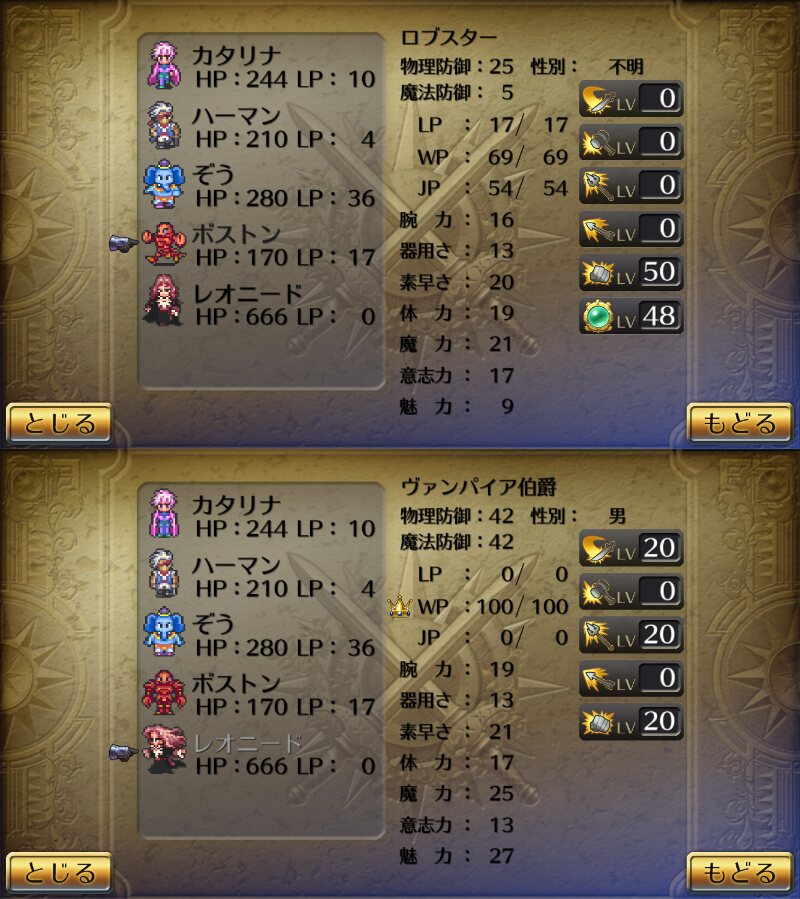The image size is (800, 899).
Task: Click the green magic orb icon at LV 48
Action: pos(598,316)
